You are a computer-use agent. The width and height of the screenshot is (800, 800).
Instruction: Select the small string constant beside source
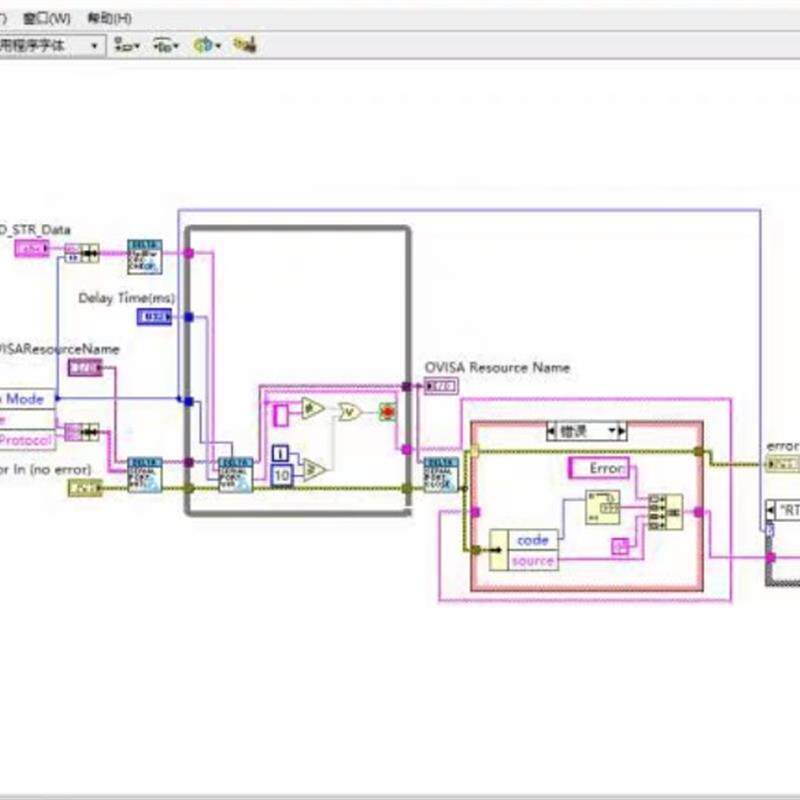(620, 547)
